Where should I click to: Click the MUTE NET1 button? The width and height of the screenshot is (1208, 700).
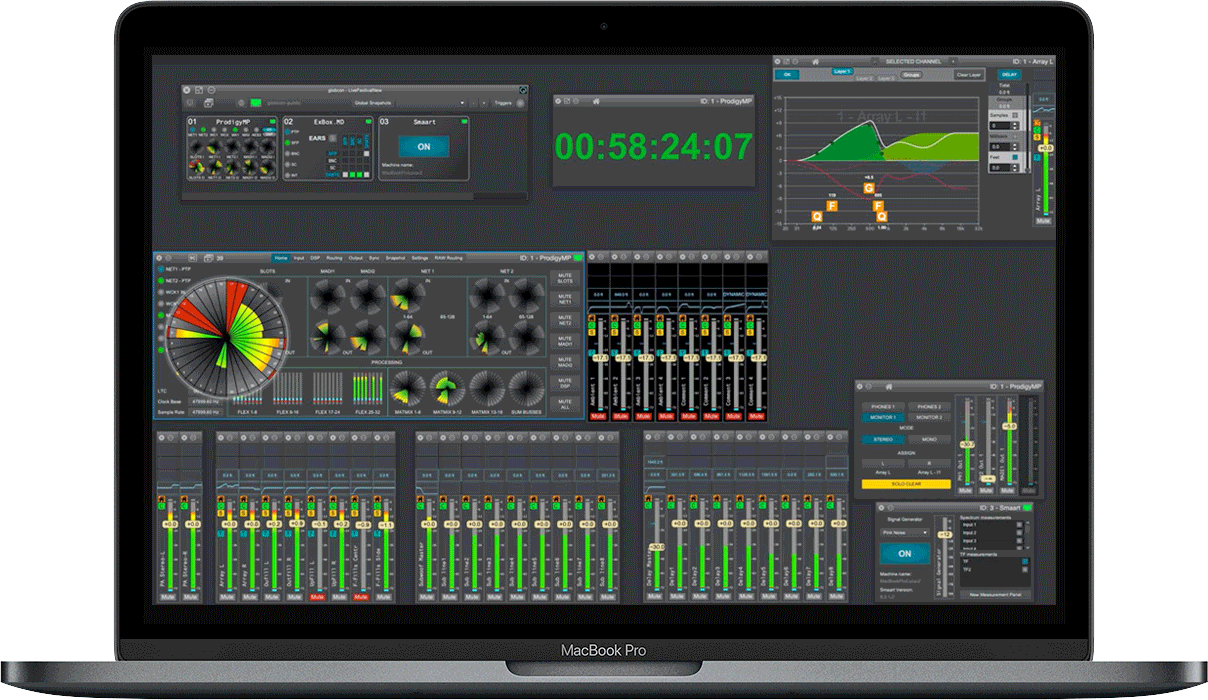click(564, 299)
